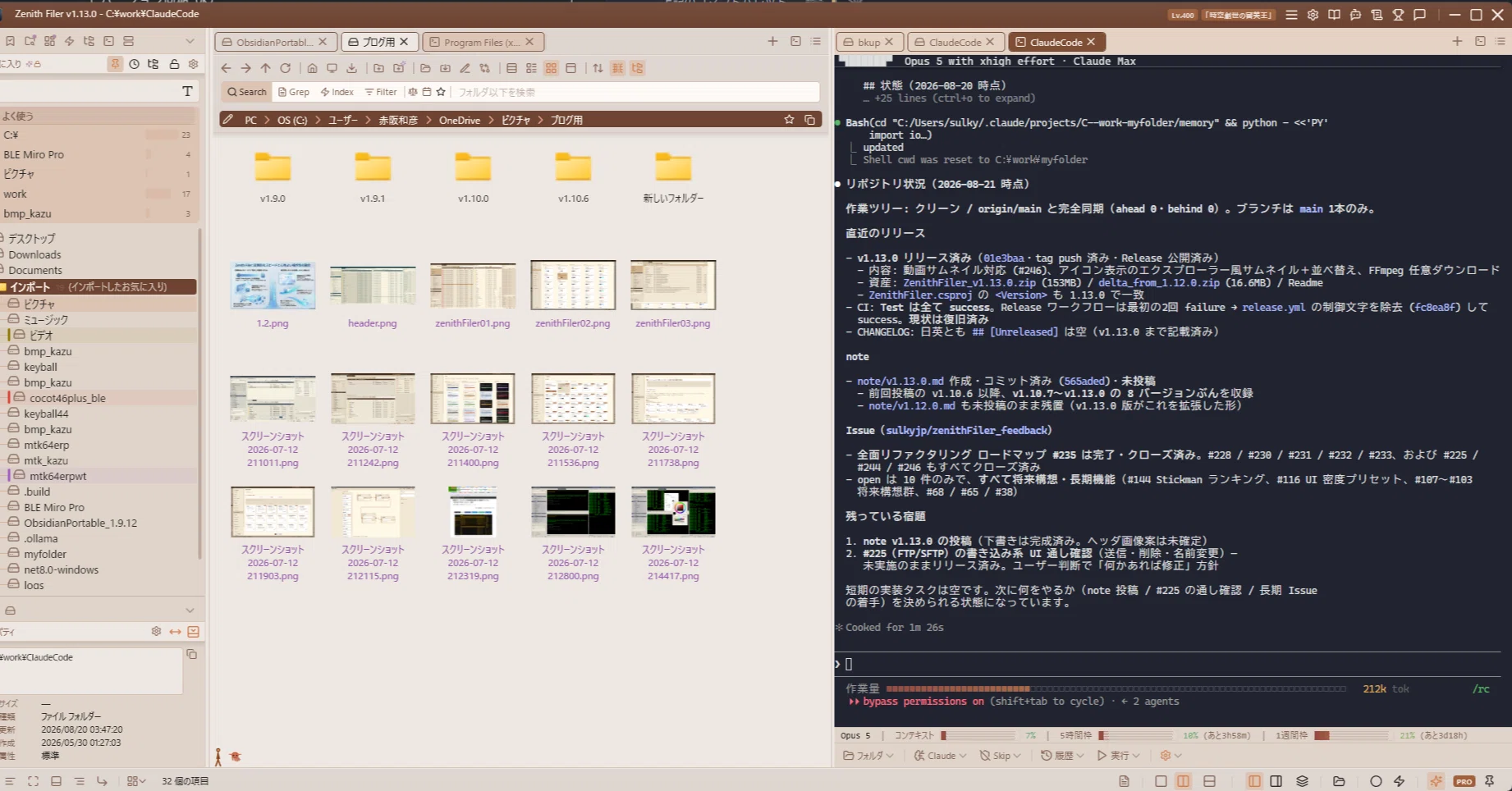The image size is (1512, 791).
Task: Switch to the bkup terminal tab
Action: coord(869,42)
